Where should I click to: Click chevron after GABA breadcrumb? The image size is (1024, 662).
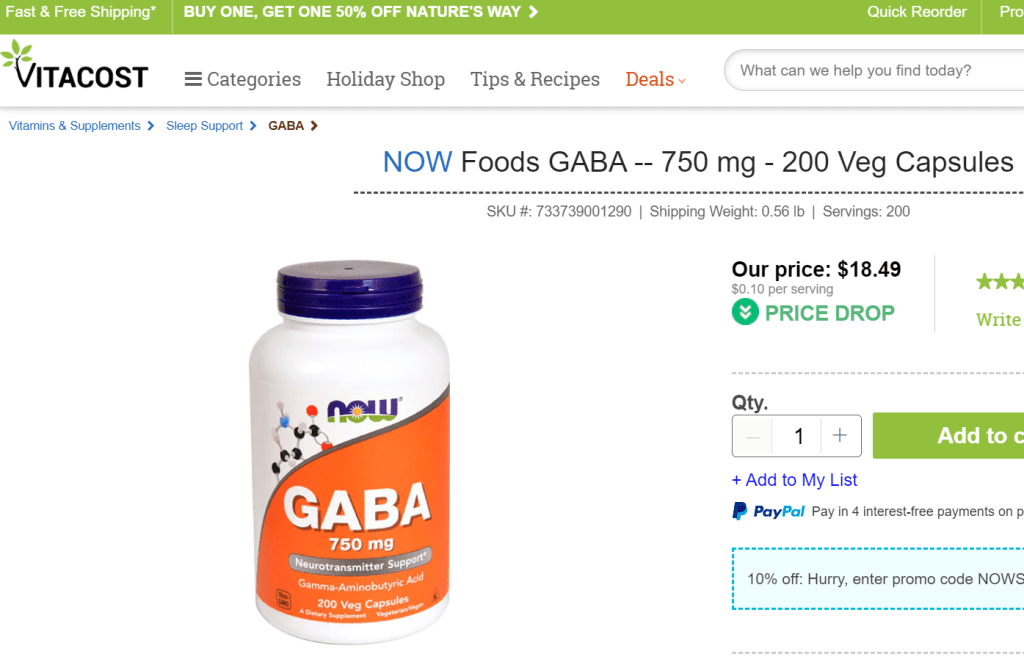314,126
